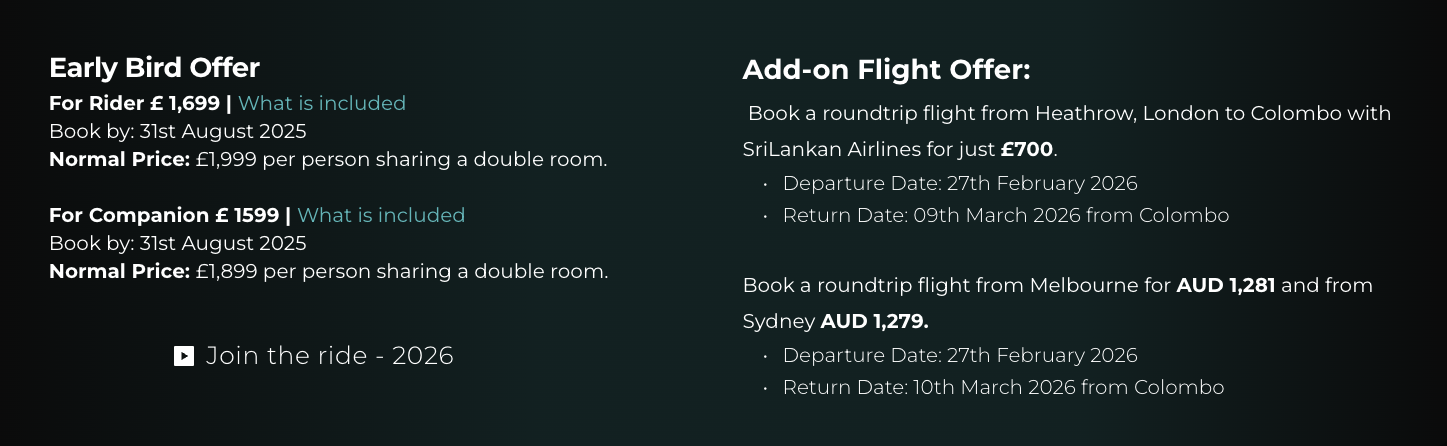Click the "Add-on Flight Offer:" heading
Image resolution: width=1447 pixels, height=446 pixels.
(x=886, y=70)
